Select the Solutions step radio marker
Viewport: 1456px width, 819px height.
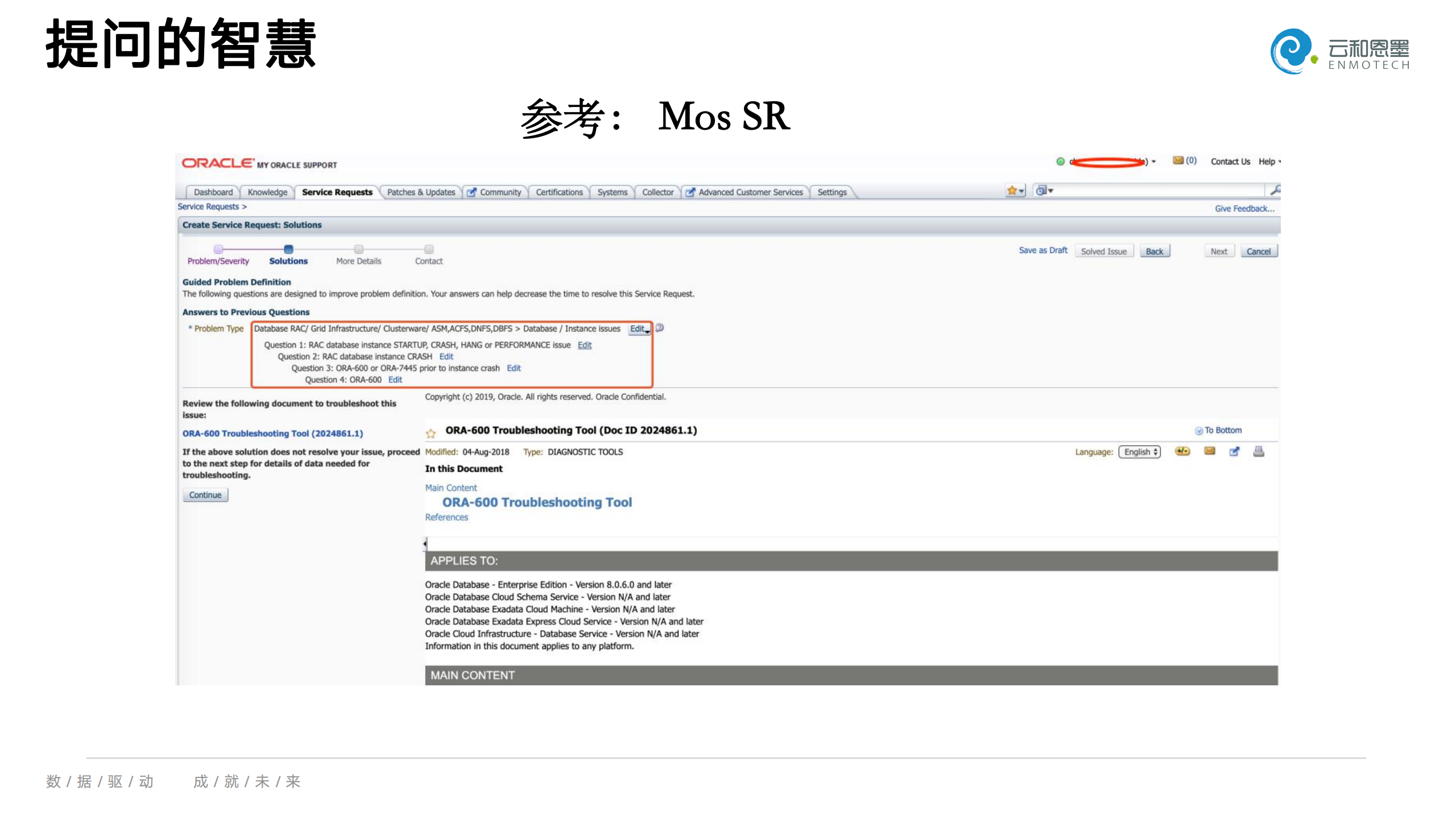288,249
